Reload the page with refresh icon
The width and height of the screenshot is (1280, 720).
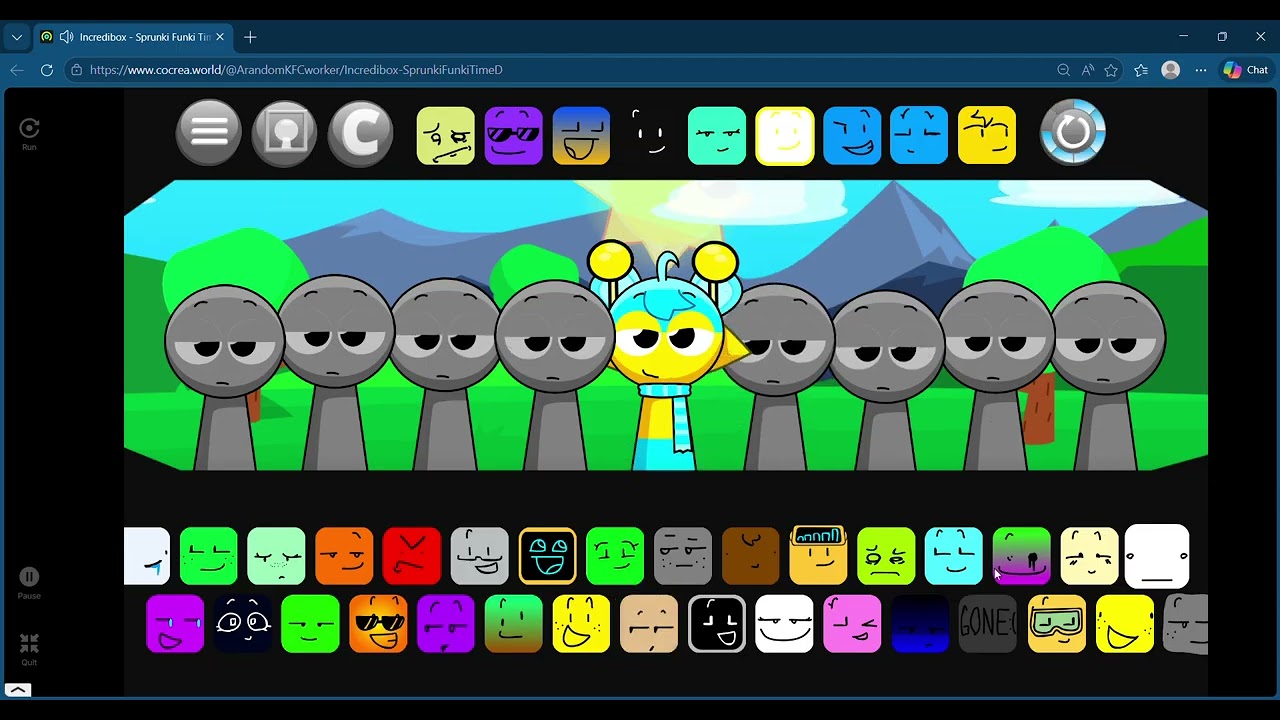[x=47, y=70]
